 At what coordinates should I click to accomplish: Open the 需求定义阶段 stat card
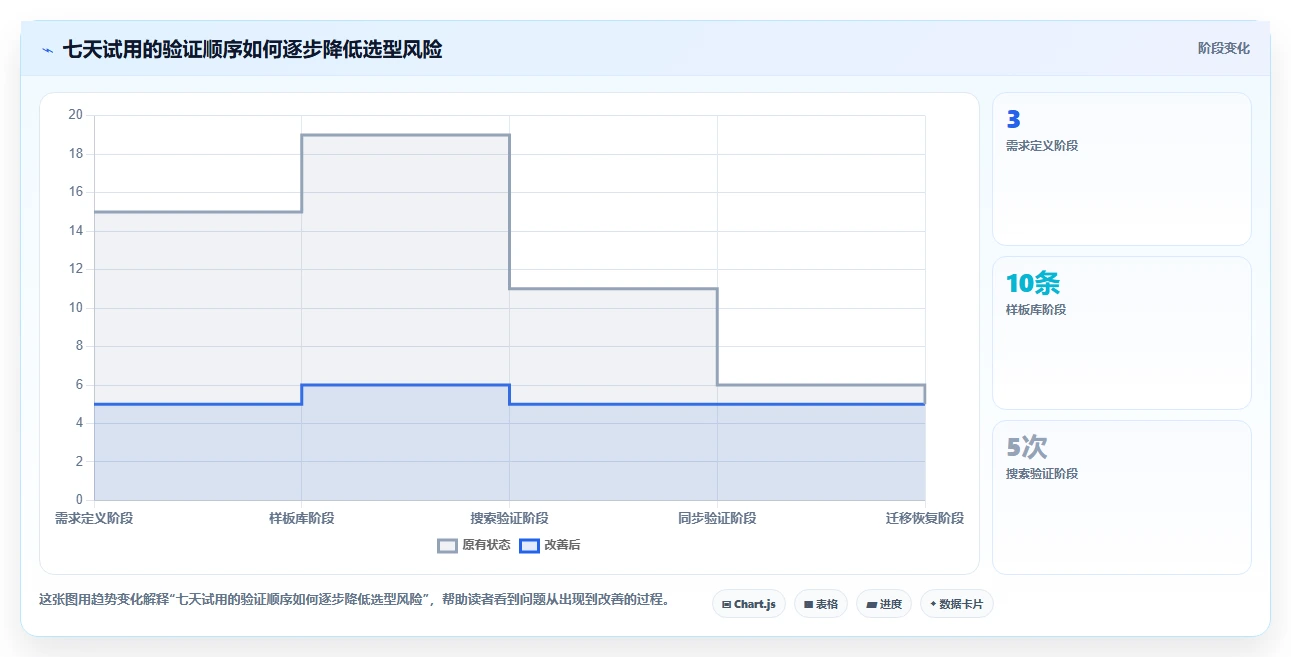click(1121, 169)
